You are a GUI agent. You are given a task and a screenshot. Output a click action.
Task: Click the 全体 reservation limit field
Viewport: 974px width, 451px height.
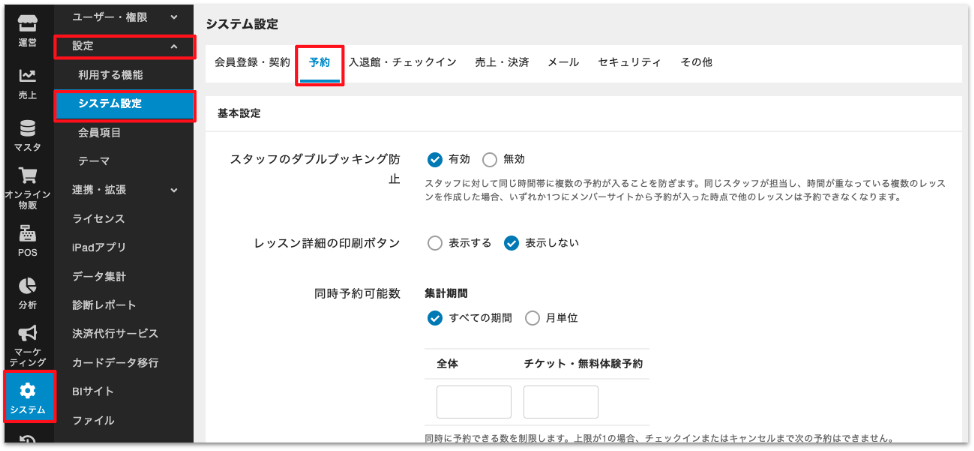(x=474, y=402)
